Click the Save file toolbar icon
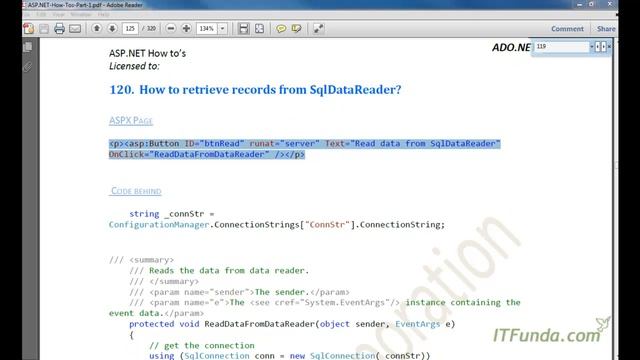Screen dimensions: 640x360 [44, 29]
